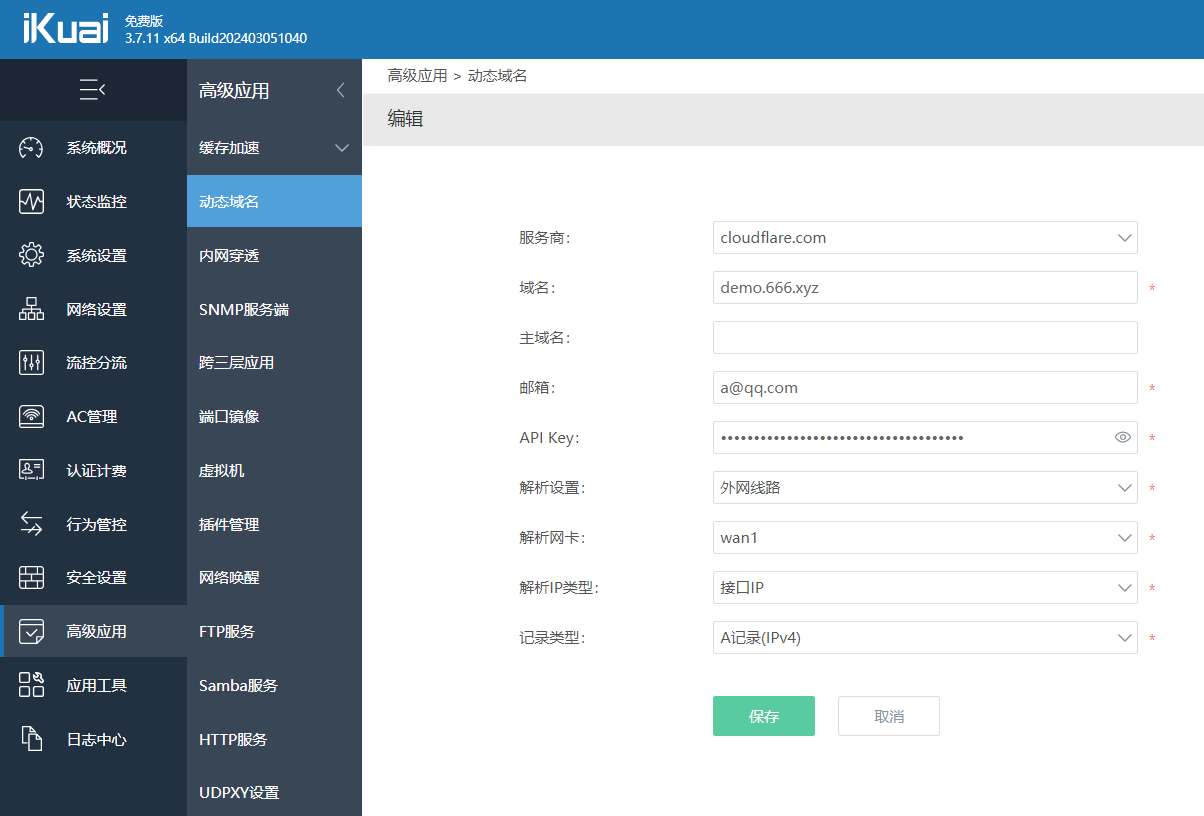Viewport: 1204px width, 816px height.
Task: Click 高级应用 breadcrumb link
Action: pos(417,75)
